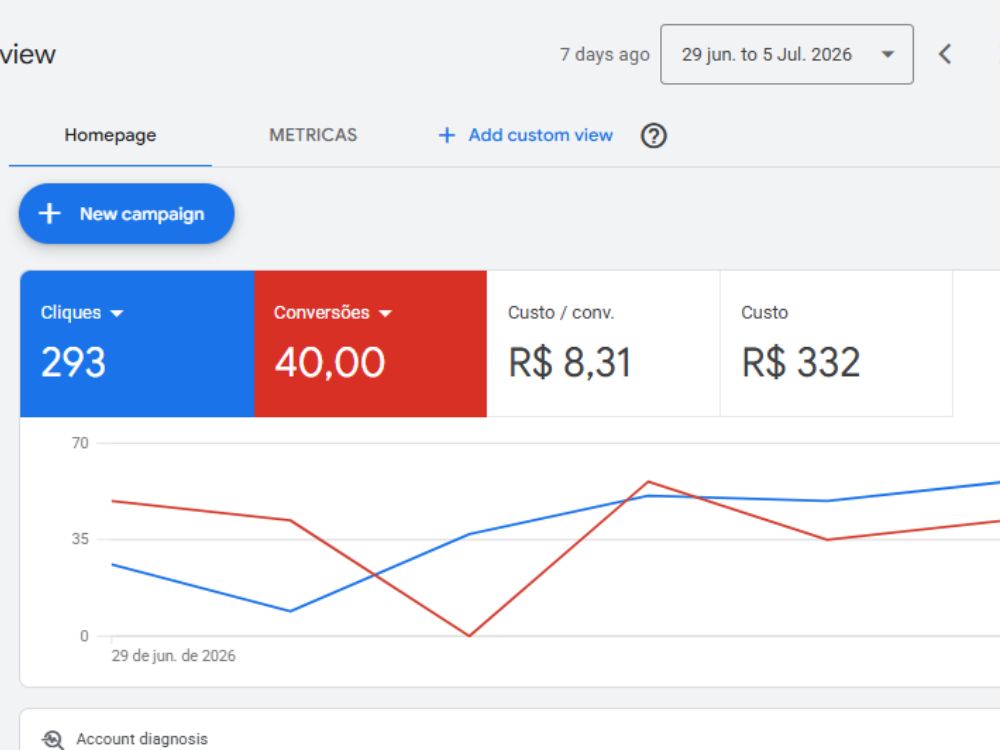The image size is (1000, 750).
Task: Switch to the Homepage tab
Action: (110, 135)
